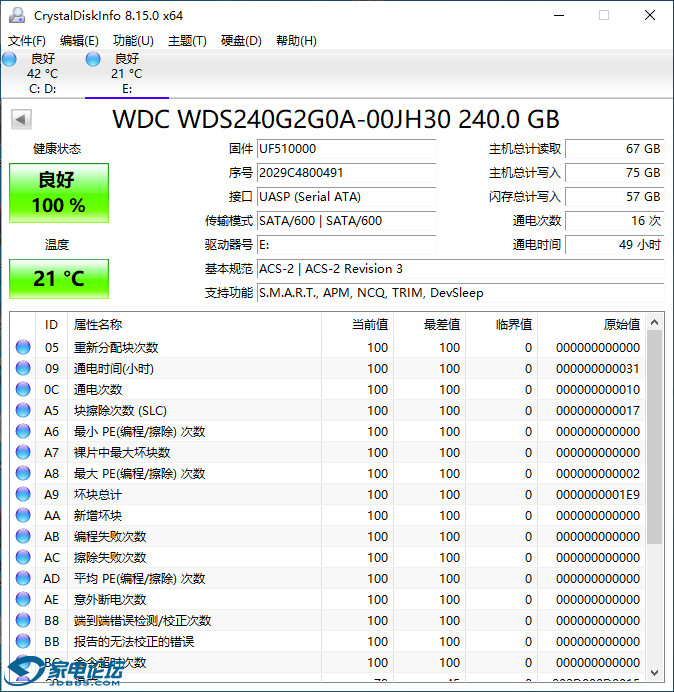
Task: Click the NAND writes 57 GB field
Action: click(615, 197)
